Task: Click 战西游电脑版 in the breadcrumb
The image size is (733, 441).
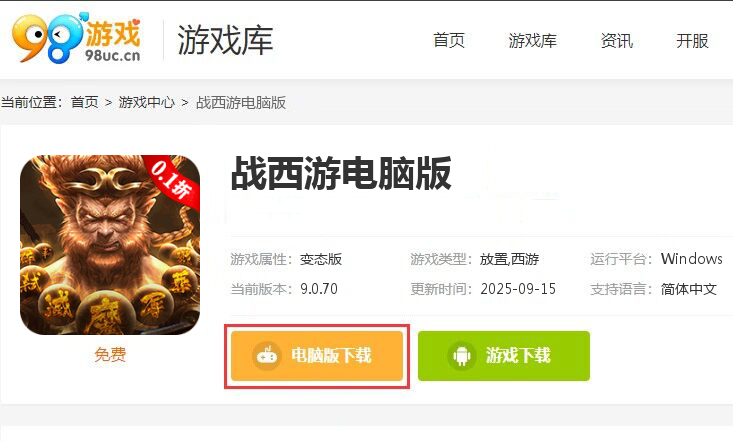Action: tap(241, 102)
